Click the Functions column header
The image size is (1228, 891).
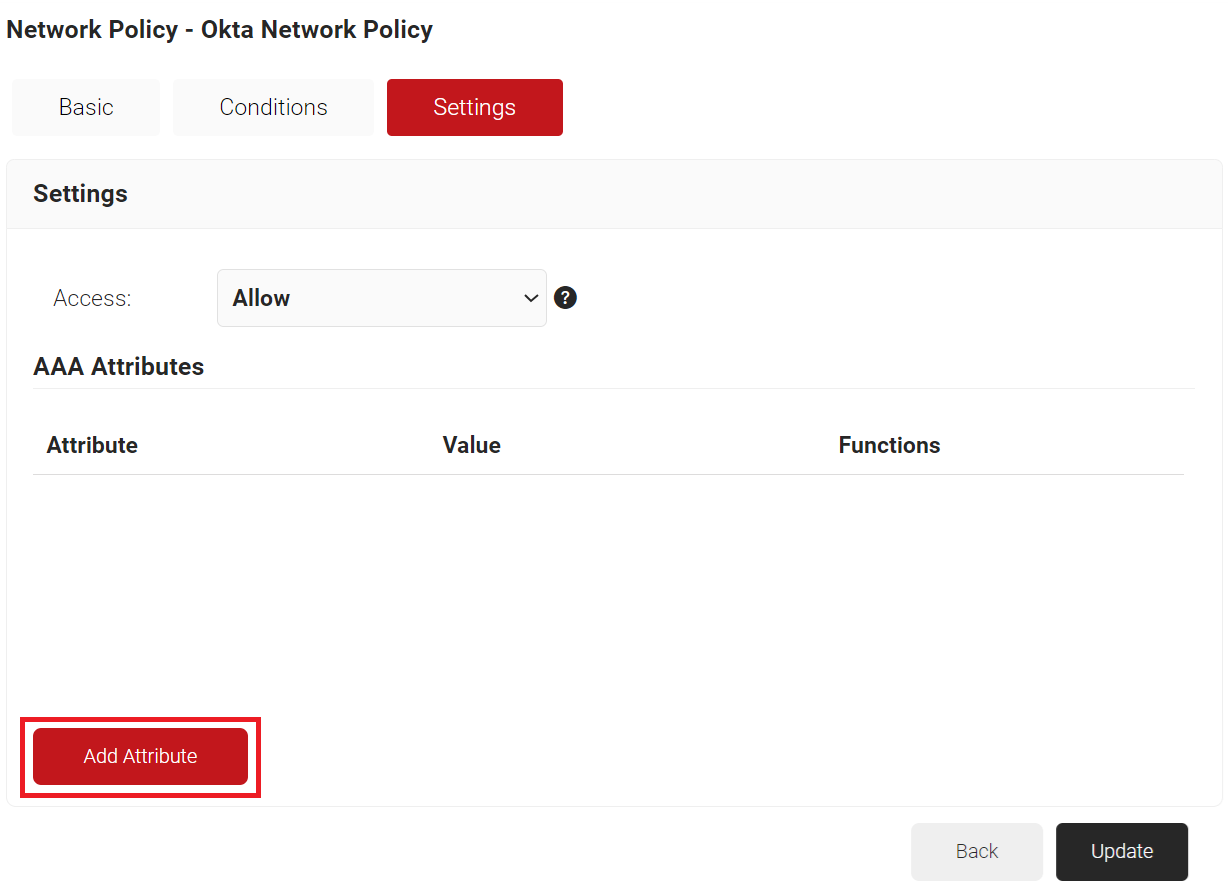pos(889,445)
